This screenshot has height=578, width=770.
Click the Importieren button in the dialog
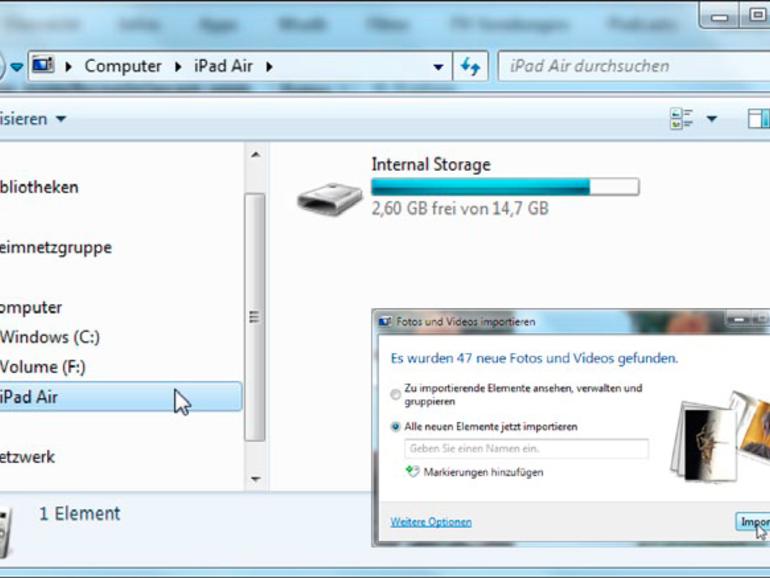coord(753,522)
